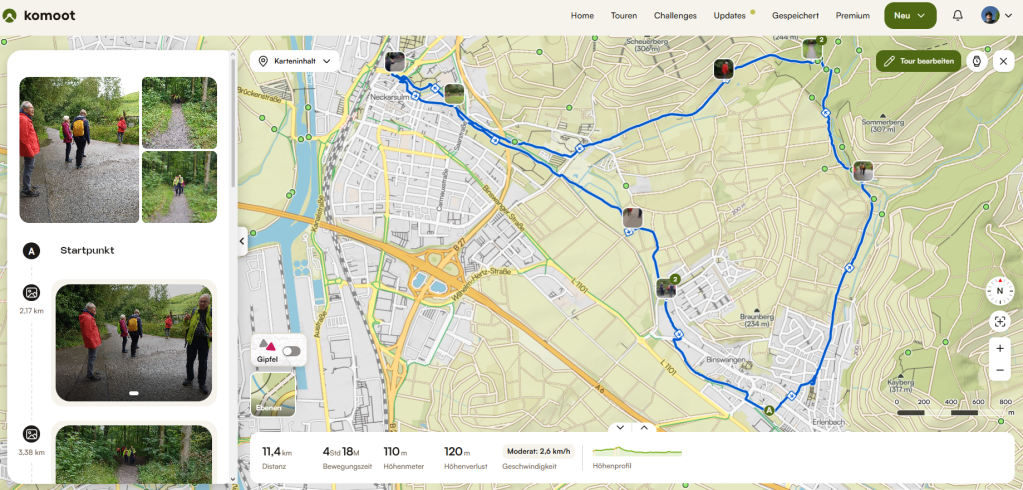This screenshot has height=490, width=1023.
Task: Click the komoot logo
Action: tap(39, 16)
